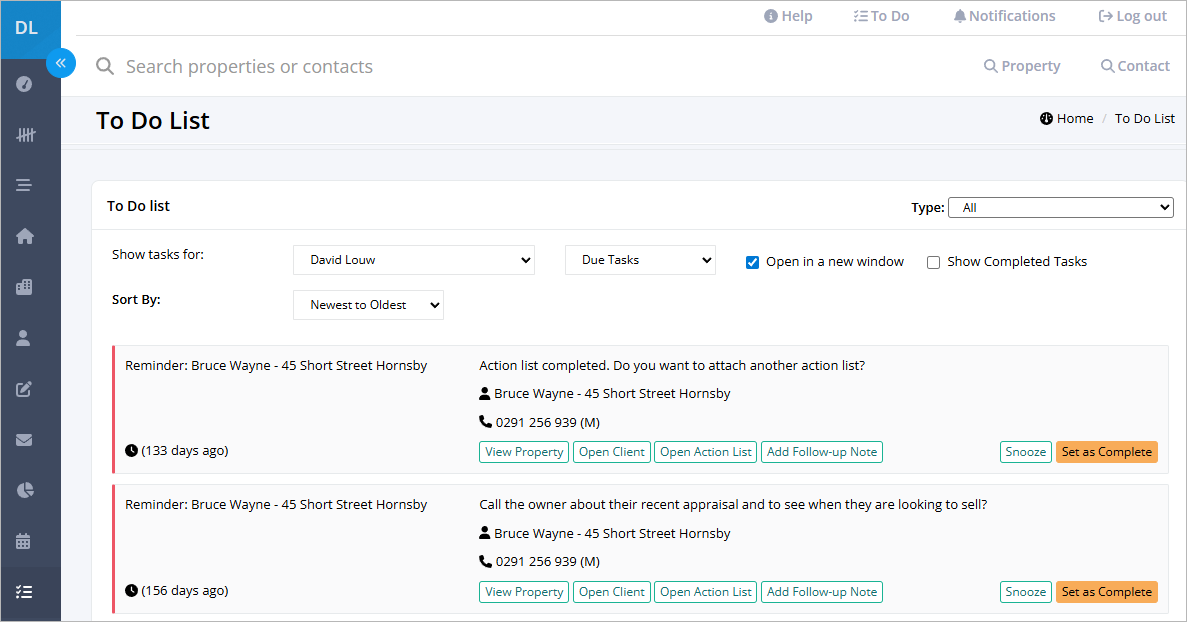Image resolution: width=1187 pixels, height=622 pixels.
Task: Open the tally marks icon in sidebar
Action: [25, 135]
